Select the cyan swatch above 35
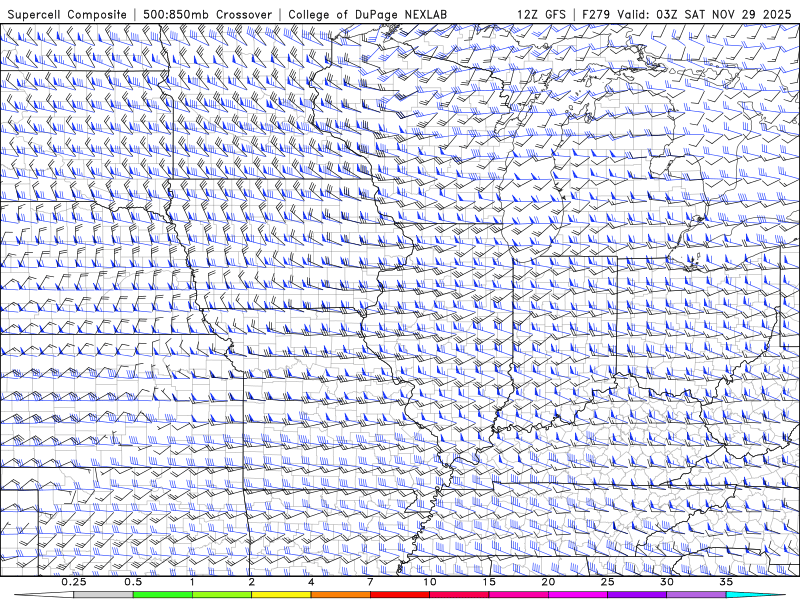Image resolution: width=800 pixels, height=600 pixels. [x=756, y=595]
